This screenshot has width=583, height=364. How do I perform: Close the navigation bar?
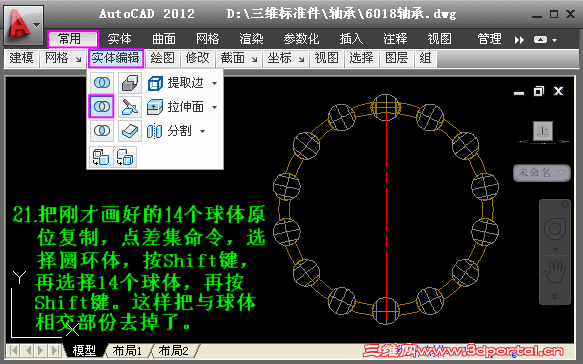pos(565,204)
